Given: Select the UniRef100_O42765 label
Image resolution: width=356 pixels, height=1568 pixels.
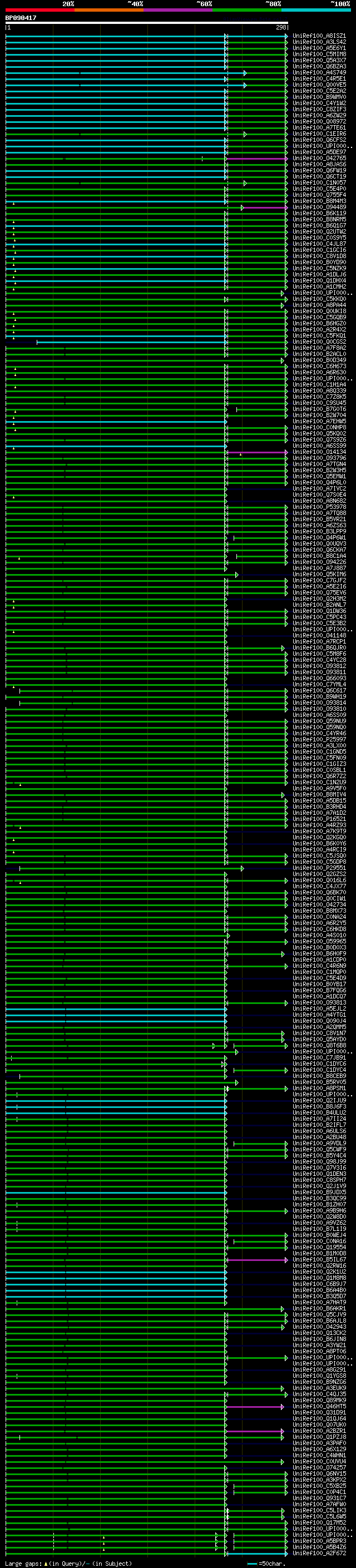Looking at the screenshot, I should coord(319,159).
